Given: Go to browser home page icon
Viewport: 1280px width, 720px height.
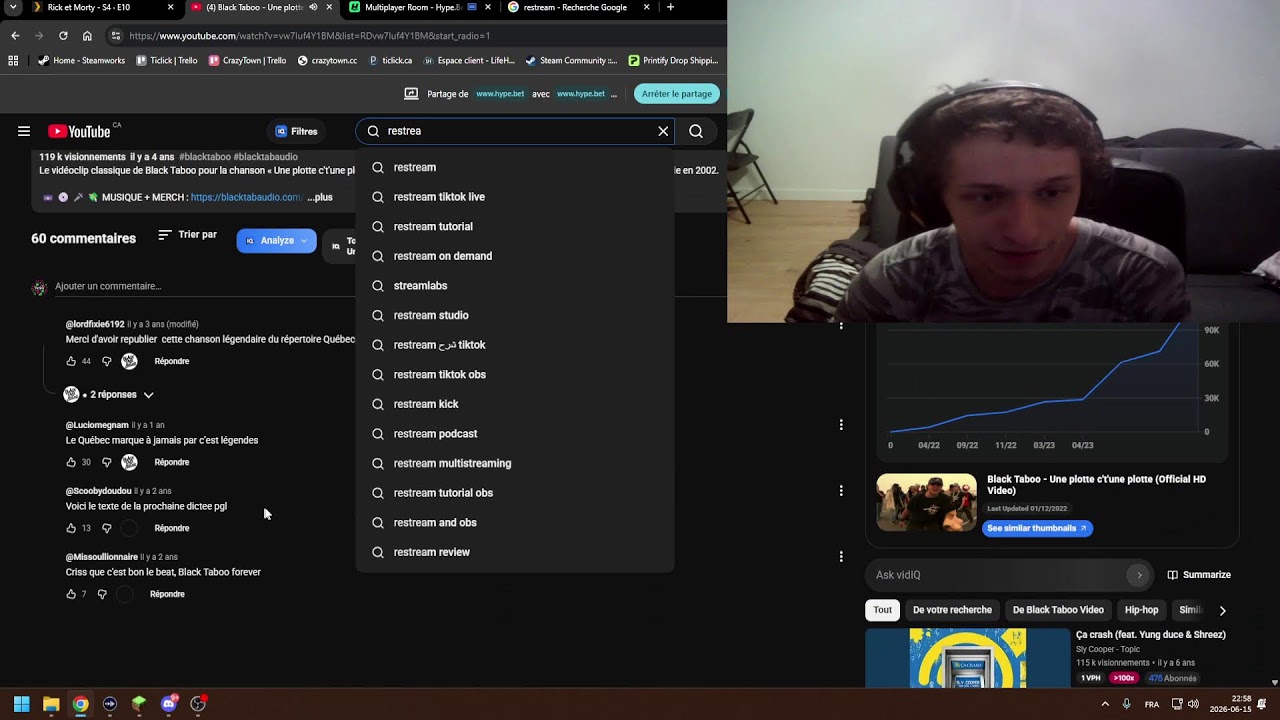Looking at the screenshot, I should coord(87,35).
